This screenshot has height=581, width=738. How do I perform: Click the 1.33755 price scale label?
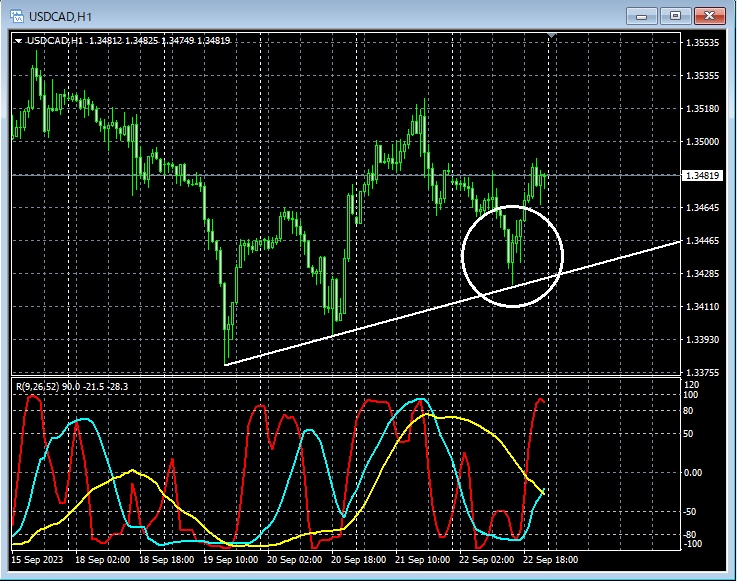702,372
